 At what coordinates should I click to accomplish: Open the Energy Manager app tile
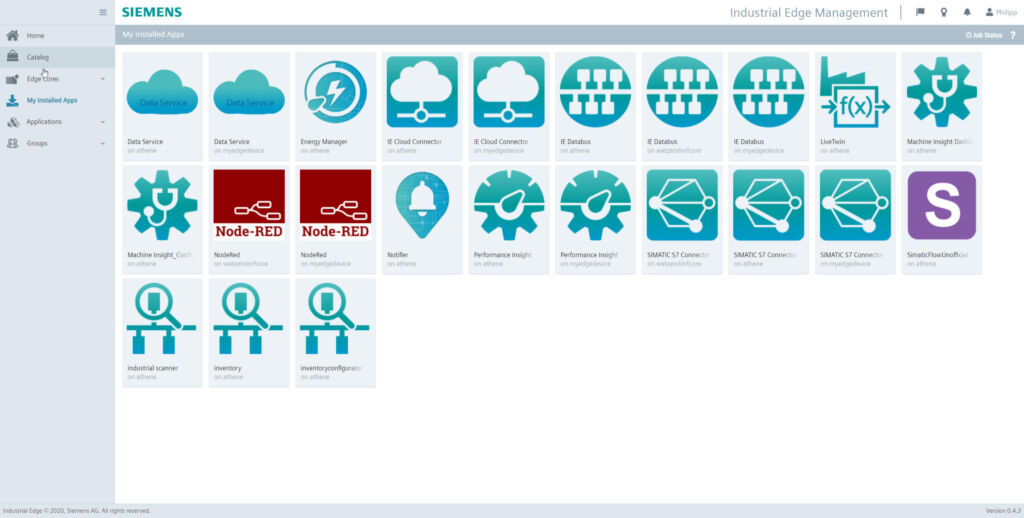[x=336, y=92]
